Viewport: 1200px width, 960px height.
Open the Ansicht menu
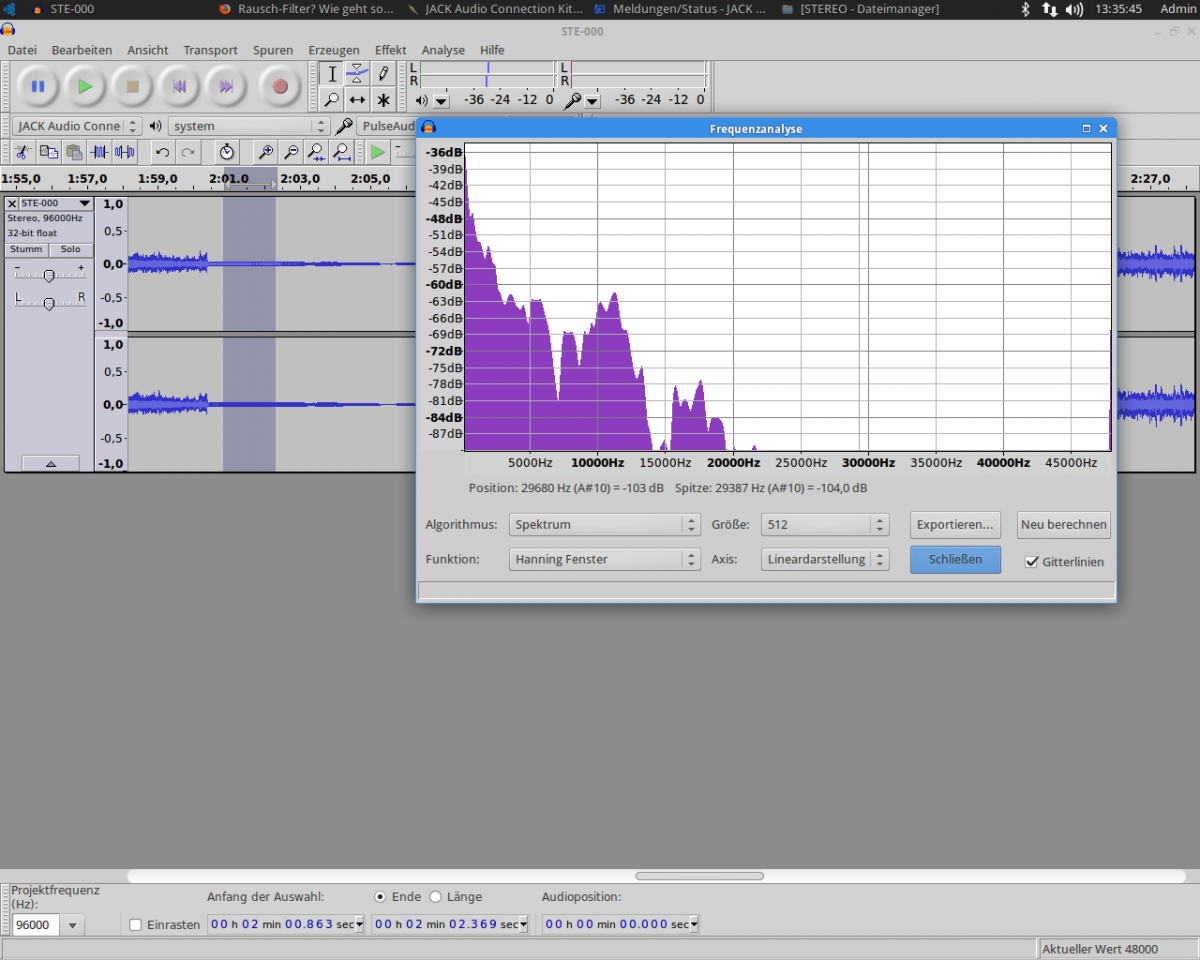(x=148, y=50)
